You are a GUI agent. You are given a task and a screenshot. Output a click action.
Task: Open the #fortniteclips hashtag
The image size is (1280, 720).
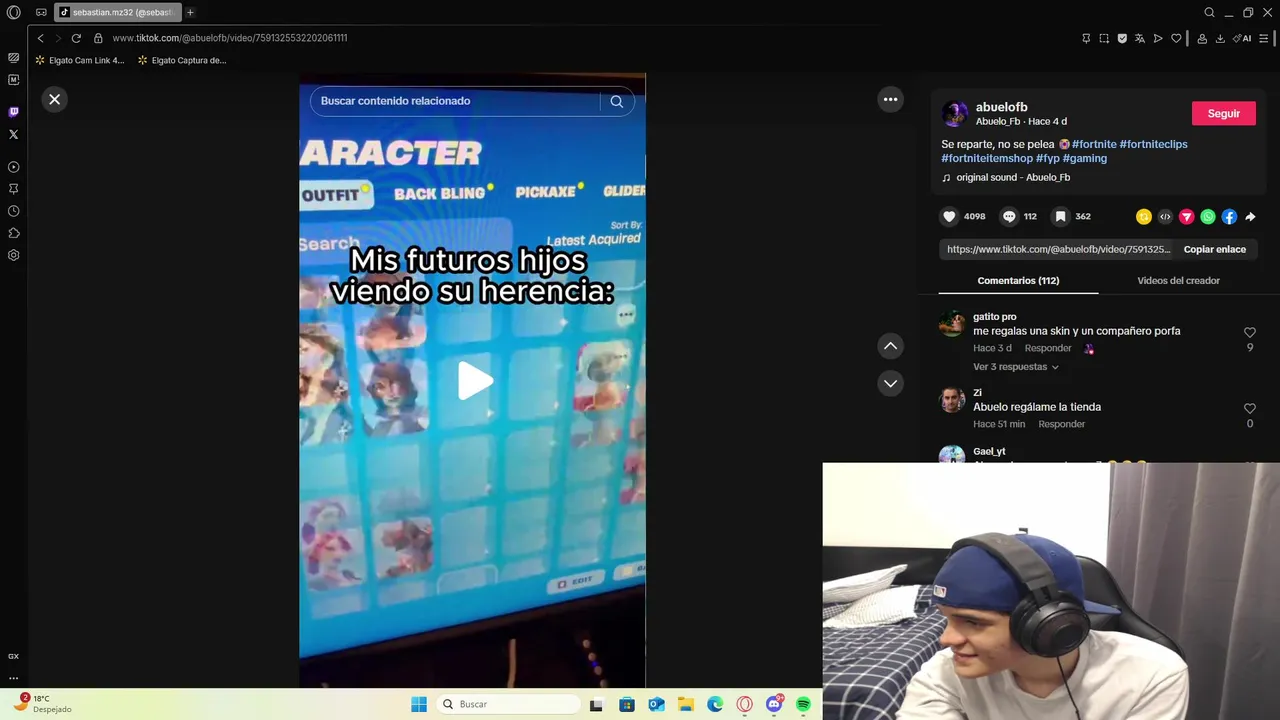point(1153,144)
